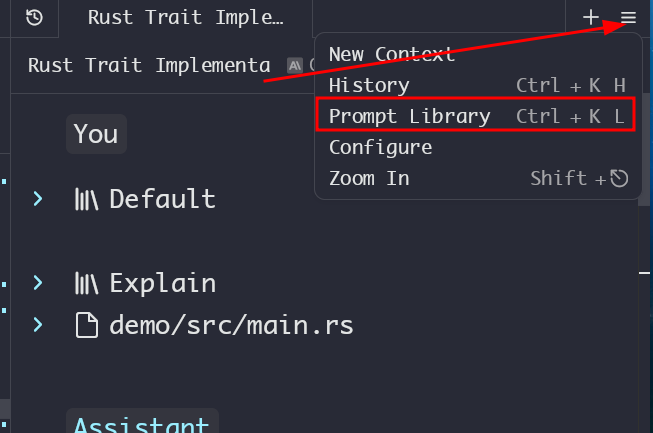Open Prompt Library from the menu
The height and width of the screenshot is (433, 653).
[x=409, y=116]
